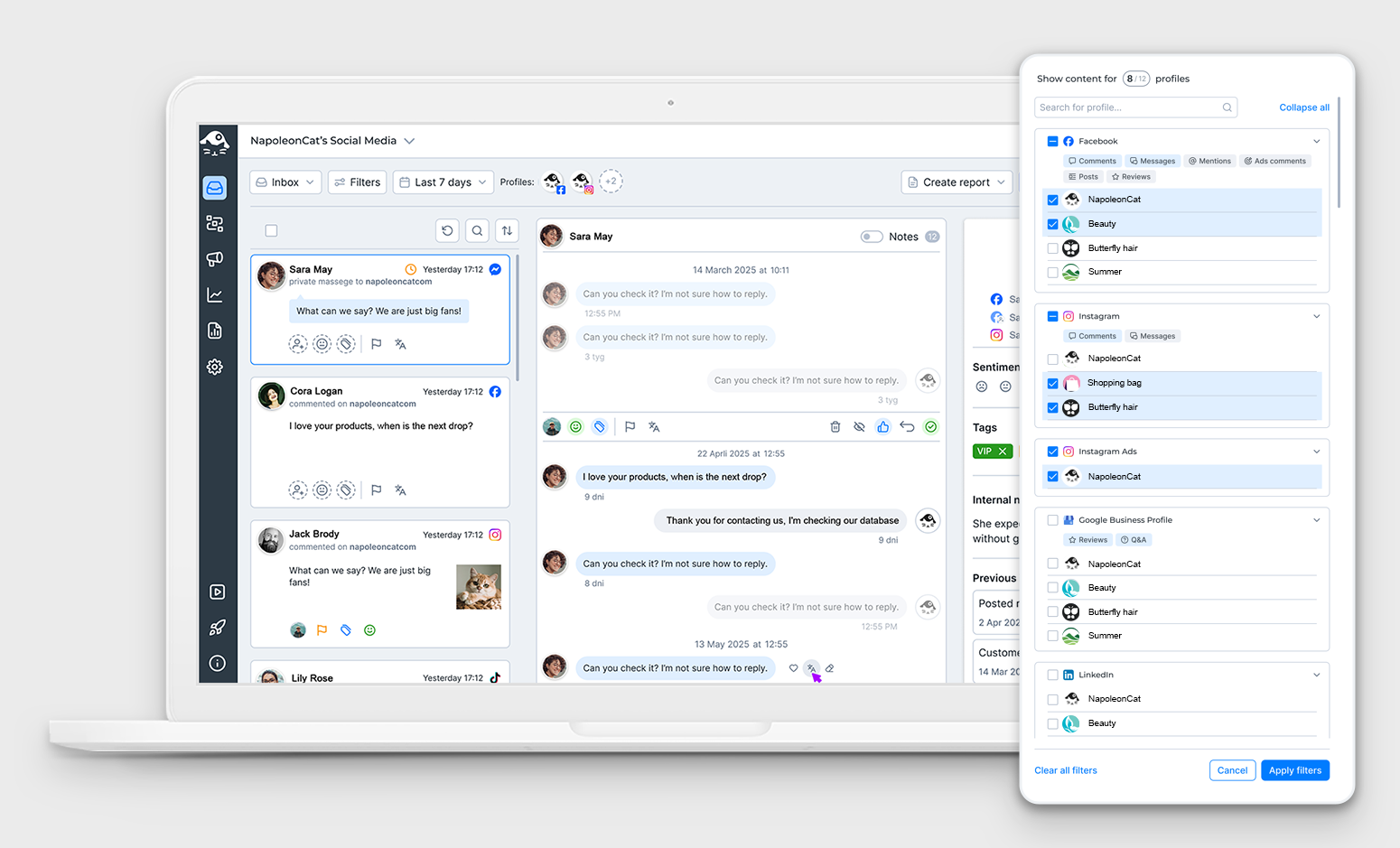Set sentiment on Sara May's message card
The width and height of the screenshot is (1400, 848).
(x=322, y=344)
